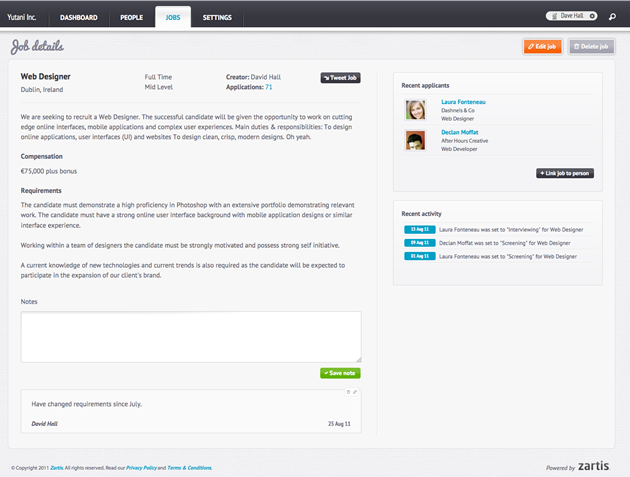Click the 'Full Time' job type text
This screenshot has height=477, width=630.
coord(158,77)
